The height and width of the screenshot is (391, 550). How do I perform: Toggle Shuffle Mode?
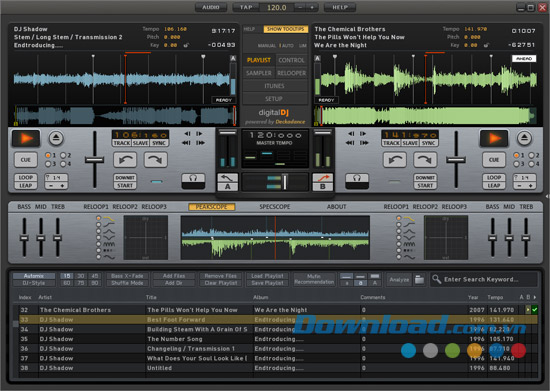pyautogui.click(x=127, y=283)
